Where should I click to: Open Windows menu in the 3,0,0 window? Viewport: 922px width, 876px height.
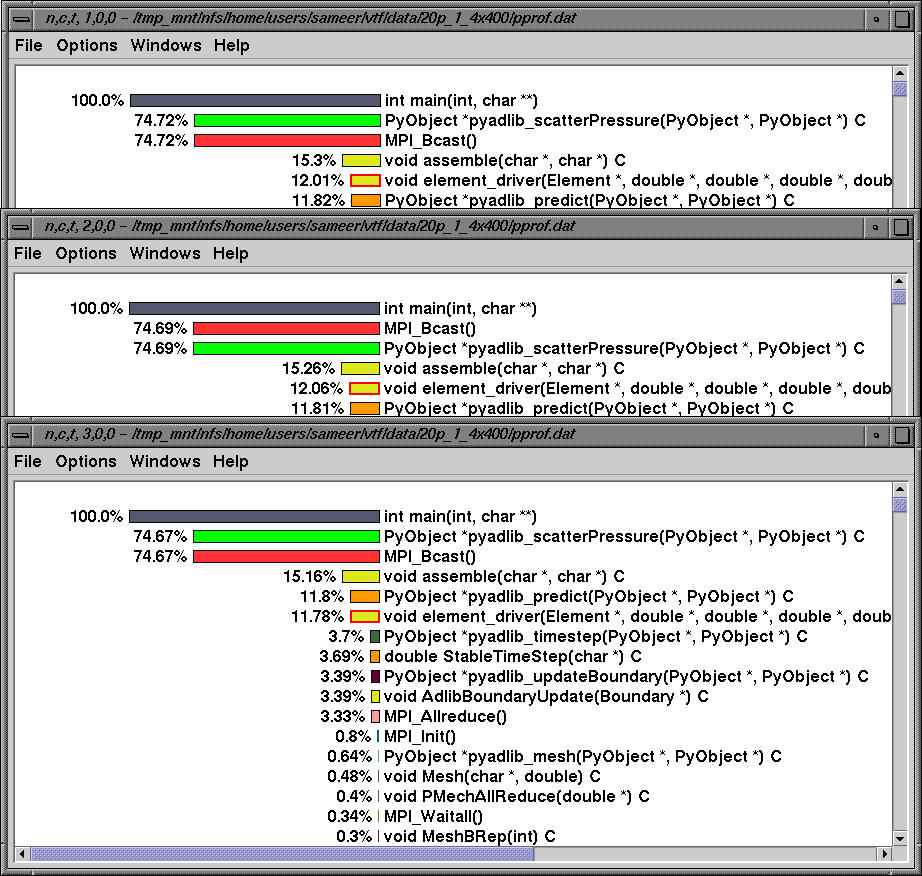[165, 462]
